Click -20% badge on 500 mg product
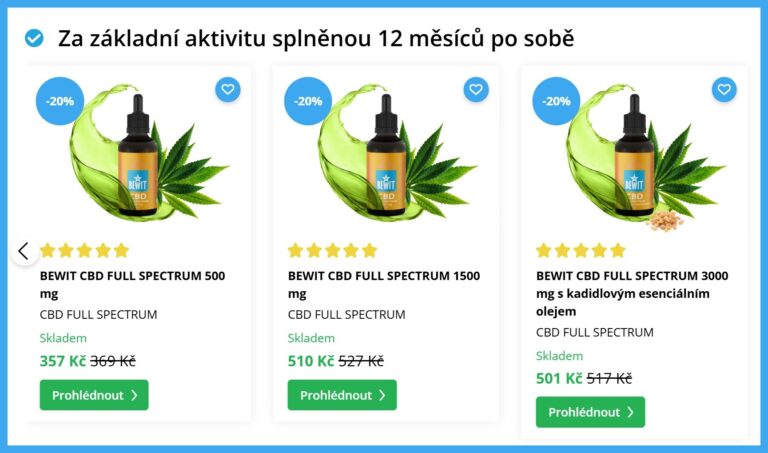768x453 pixels. coord(60,101)
